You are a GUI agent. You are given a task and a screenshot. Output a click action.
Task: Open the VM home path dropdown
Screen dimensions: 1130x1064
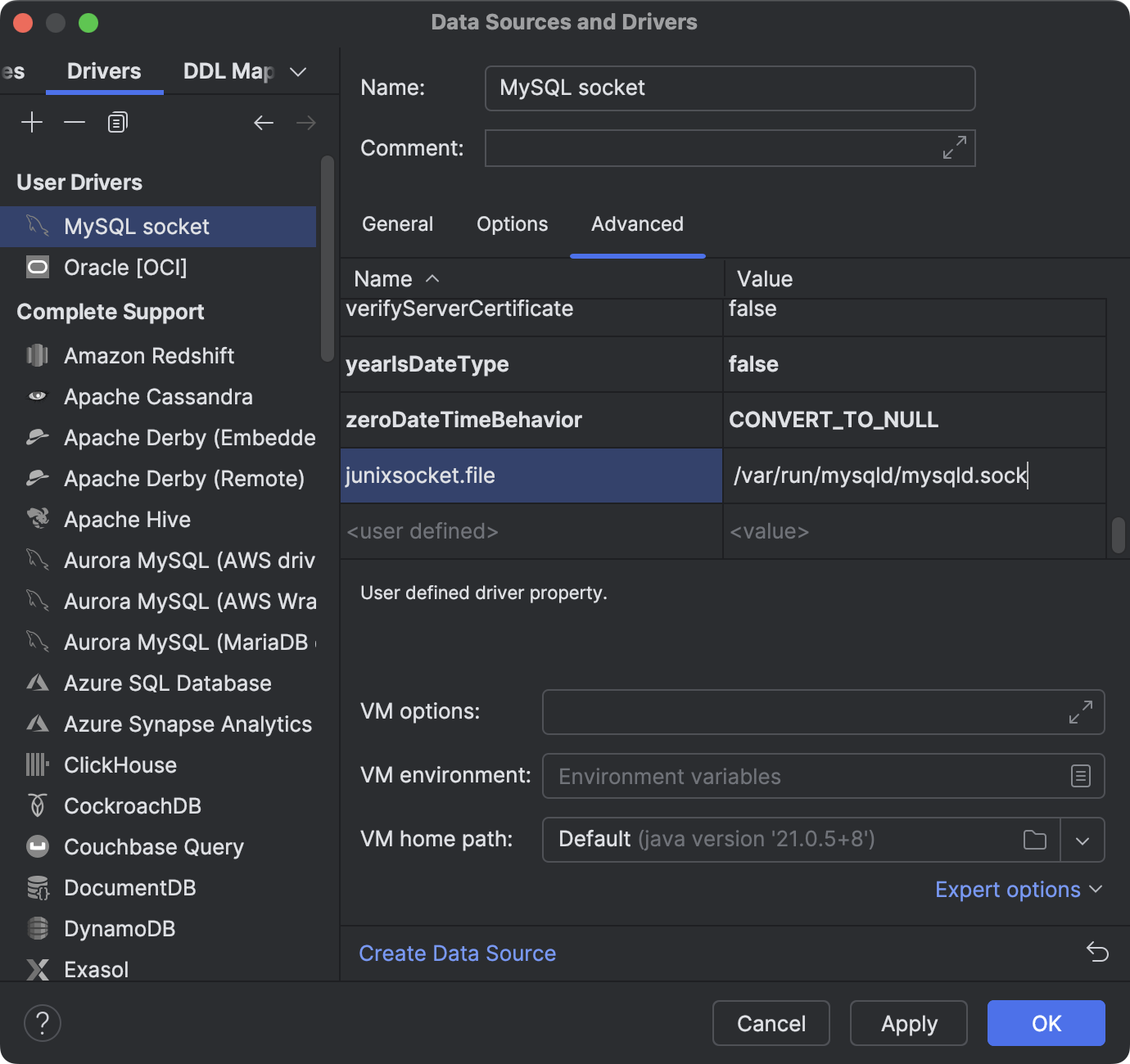[x=1083, y=840]
